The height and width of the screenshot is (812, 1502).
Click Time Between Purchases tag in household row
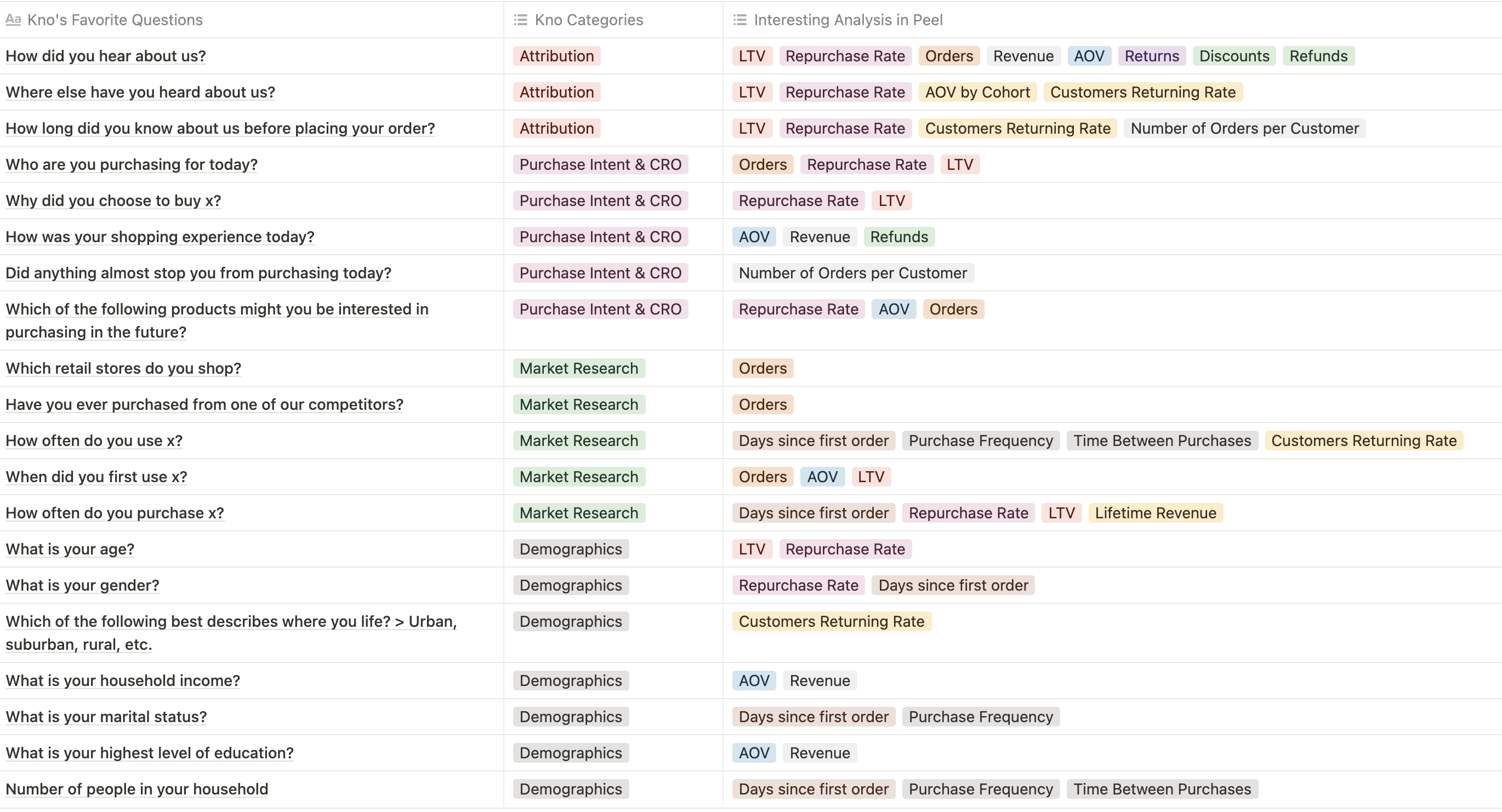point(1162,788)
